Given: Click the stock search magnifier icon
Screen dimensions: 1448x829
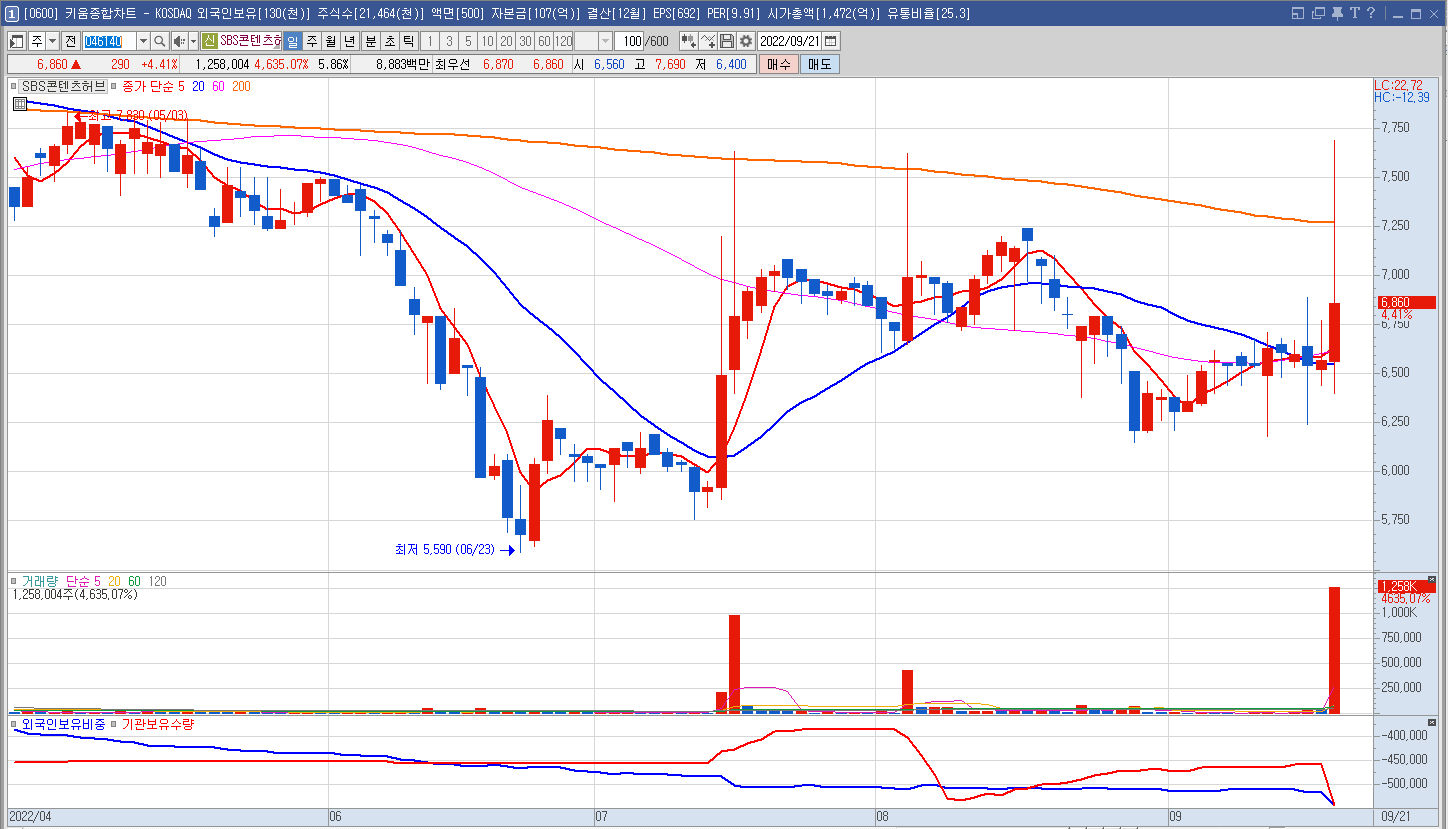Looking at the screenshot, I should click(x=160, y=41).
